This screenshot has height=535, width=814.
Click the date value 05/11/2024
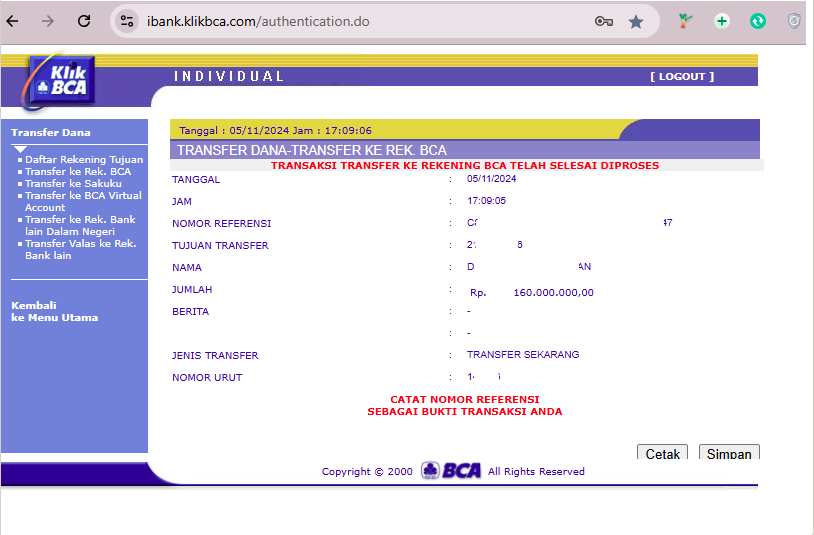(491, 179)
